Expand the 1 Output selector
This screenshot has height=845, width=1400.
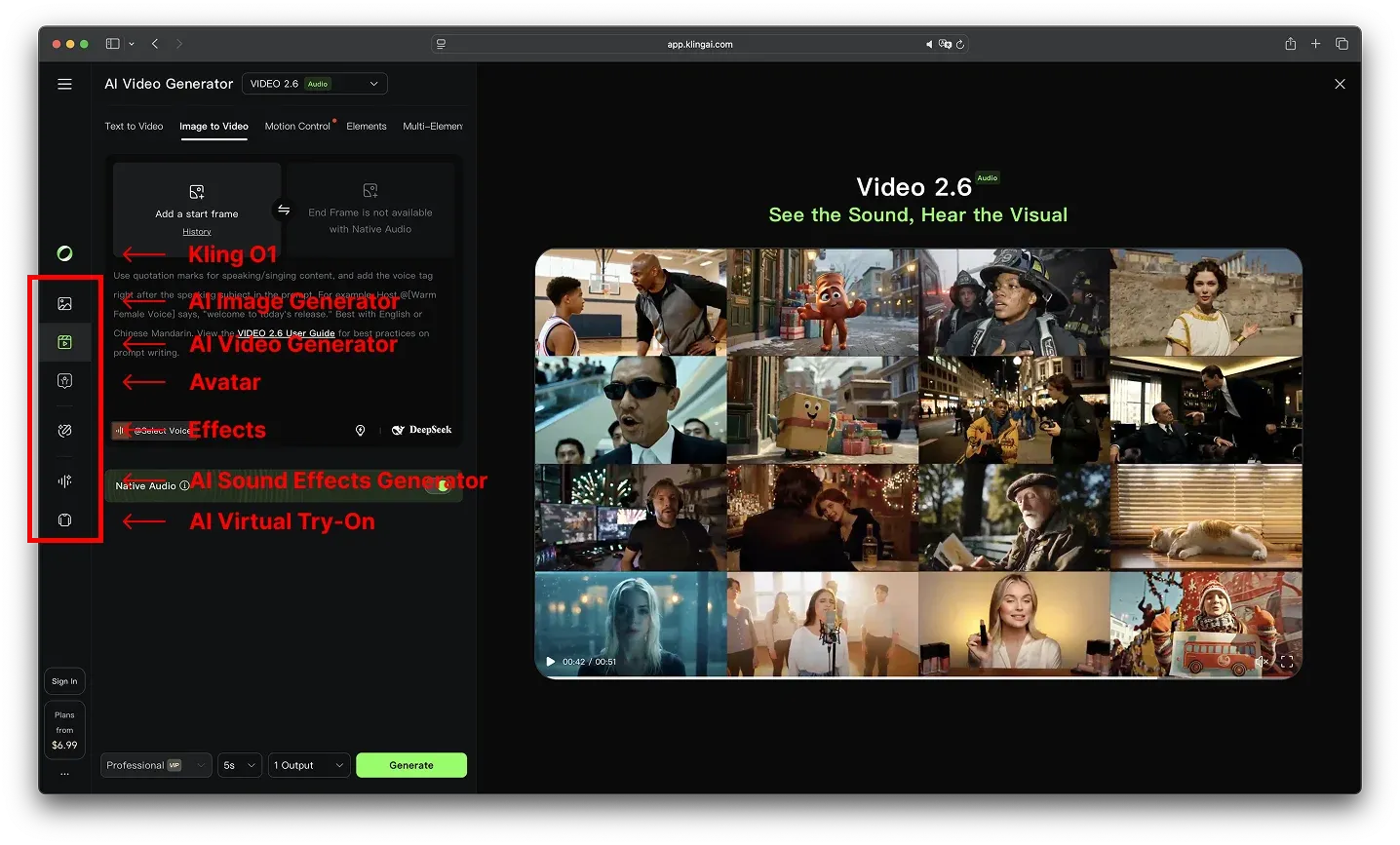308,765
